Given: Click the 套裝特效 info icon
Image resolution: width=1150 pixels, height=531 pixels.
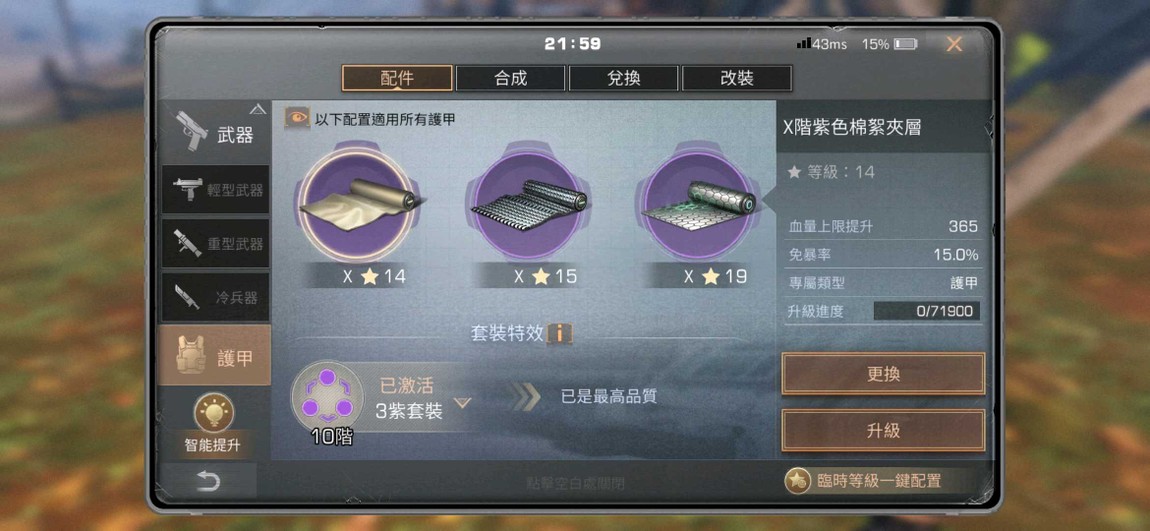Looking at the screenshot, I should (x=560, y=334).
